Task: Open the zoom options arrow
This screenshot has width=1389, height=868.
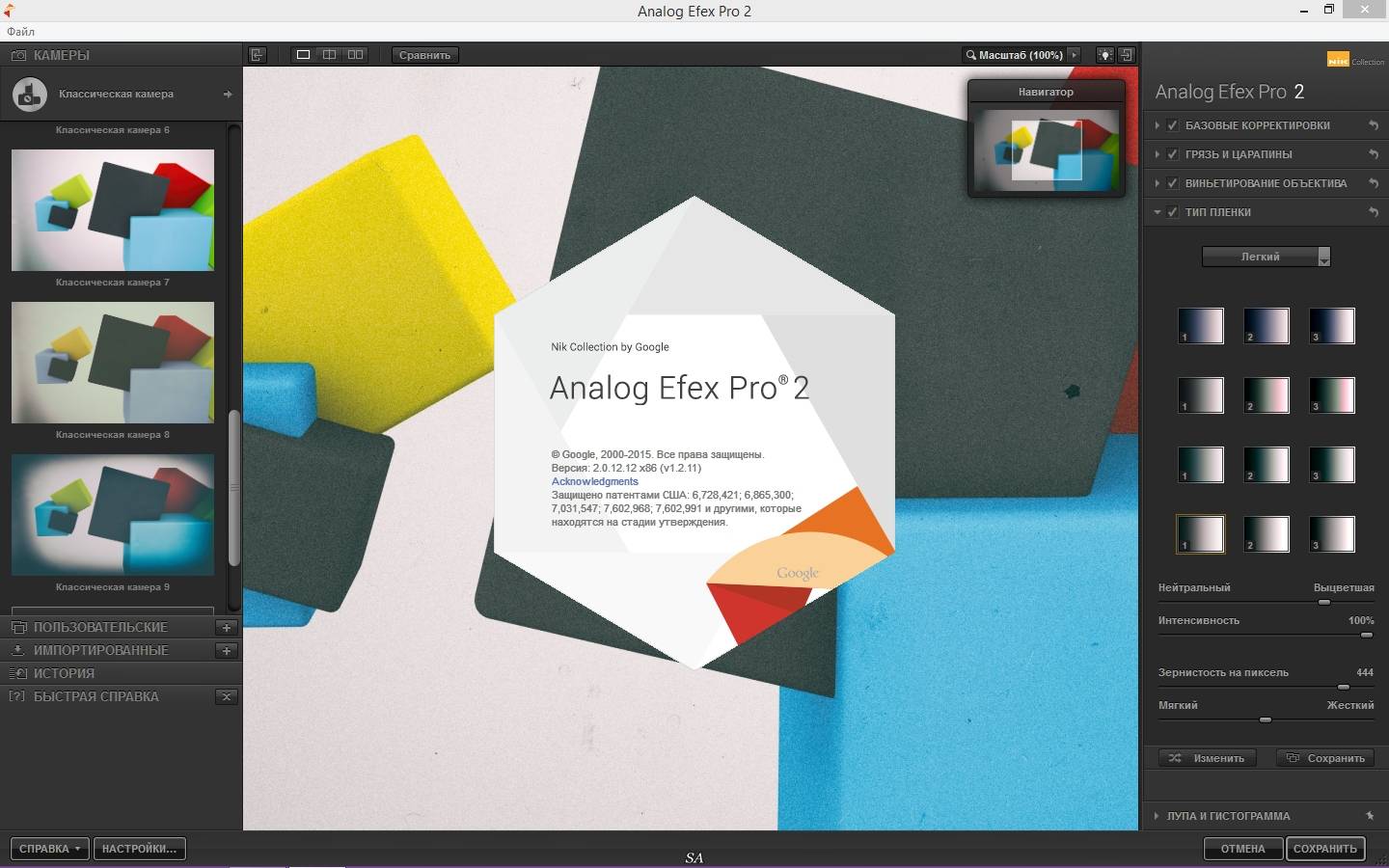Action: [x=1075, y=55]
